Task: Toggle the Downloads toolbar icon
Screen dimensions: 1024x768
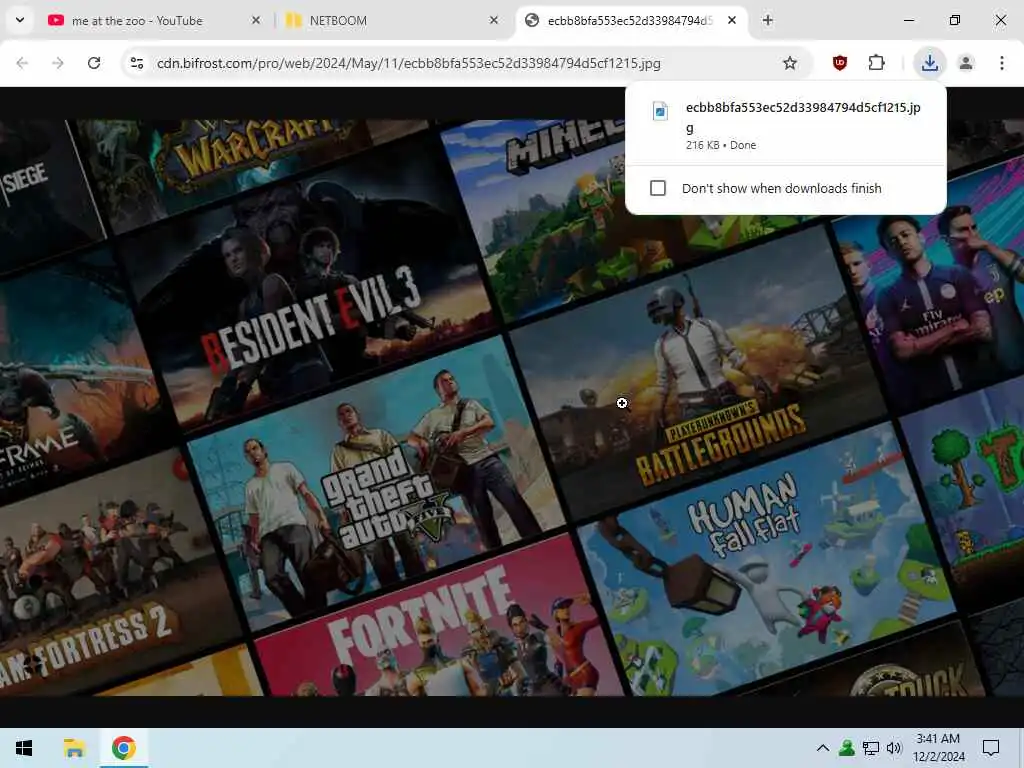Action: click(x=930, y=63)
